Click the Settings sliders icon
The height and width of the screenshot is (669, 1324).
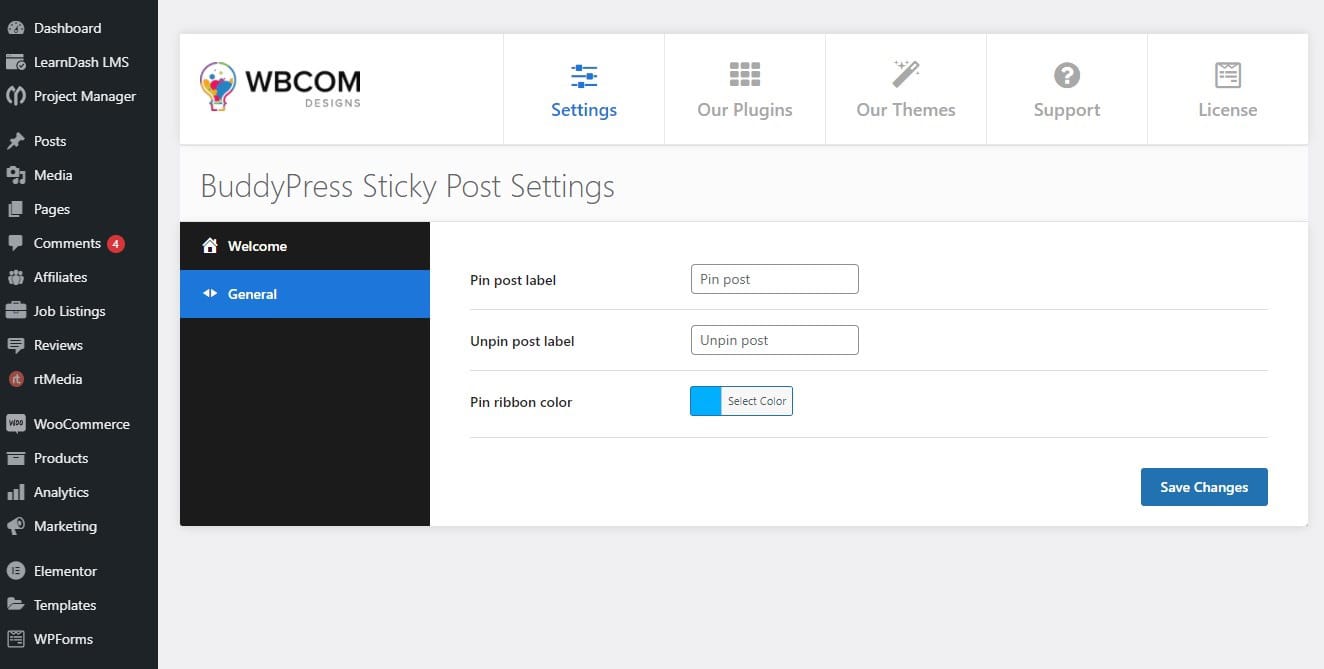584,76
